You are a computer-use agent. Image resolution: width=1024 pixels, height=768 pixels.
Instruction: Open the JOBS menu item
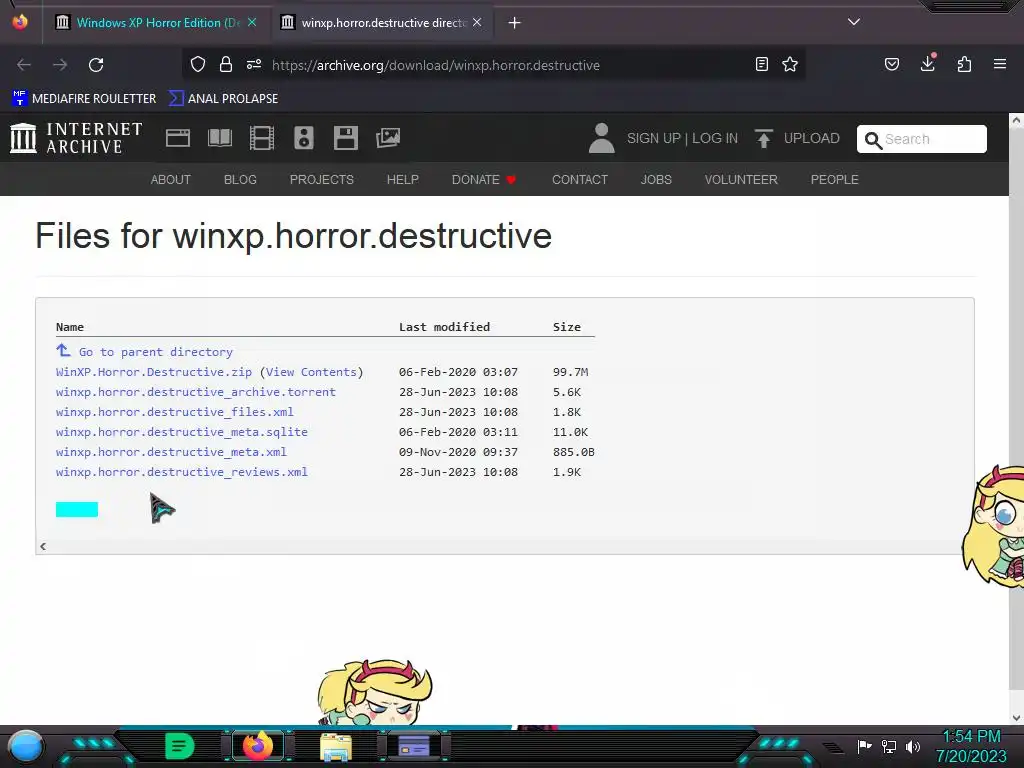coord(656,180)
